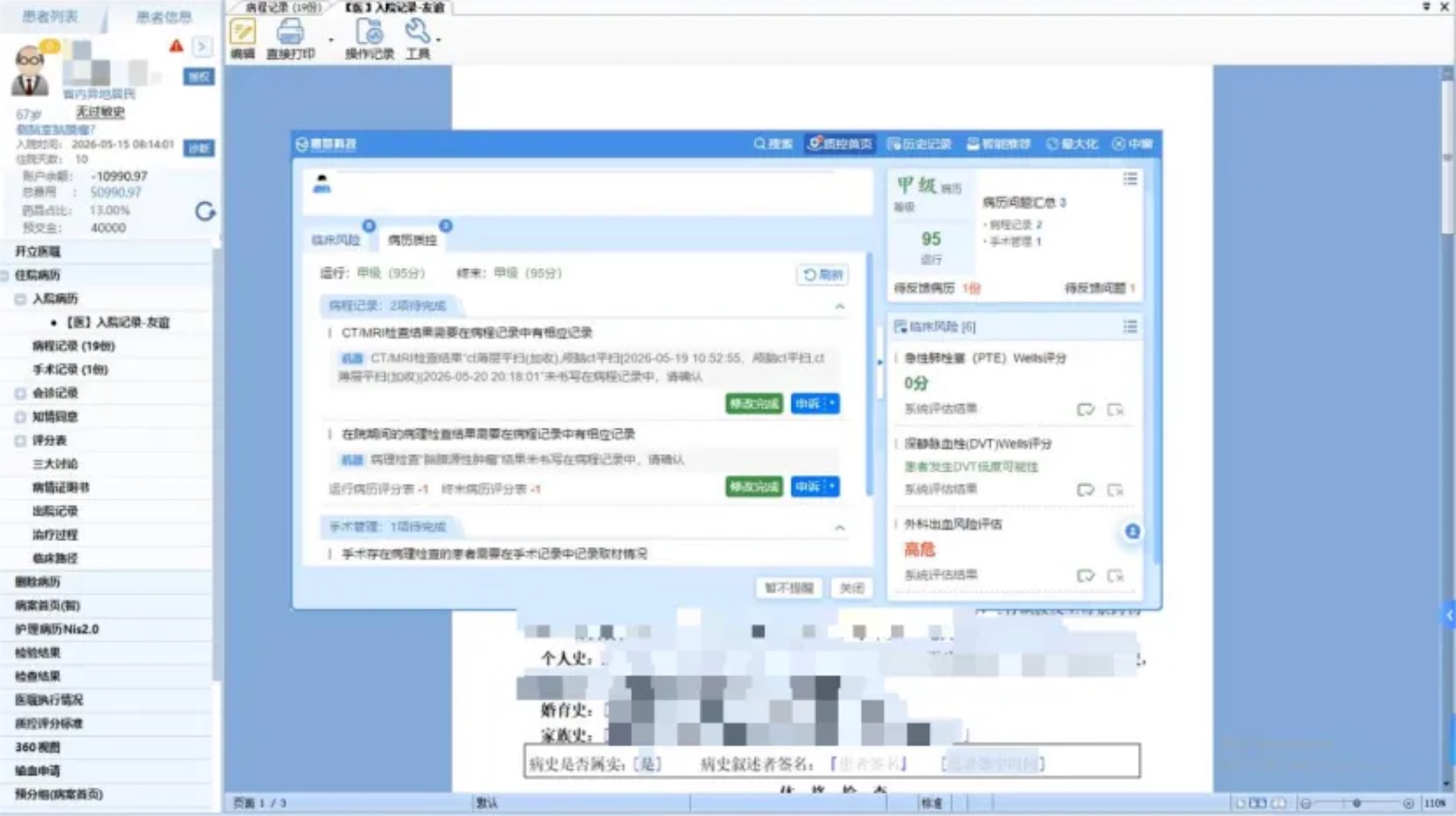The height and width of the screenshot is (816, 1456).
Task: Click the 暂不提醒 button
Action: click(x=789, y=588)
